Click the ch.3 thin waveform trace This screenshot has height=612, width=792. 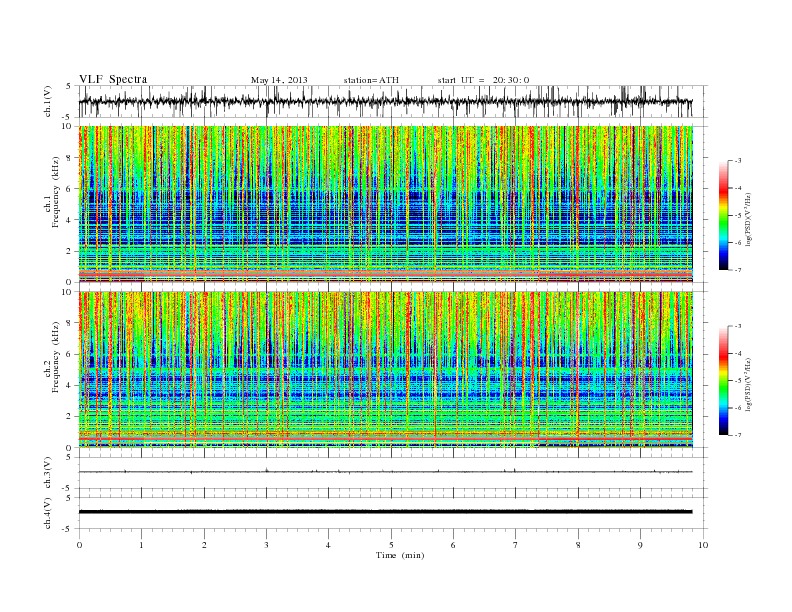385,472
